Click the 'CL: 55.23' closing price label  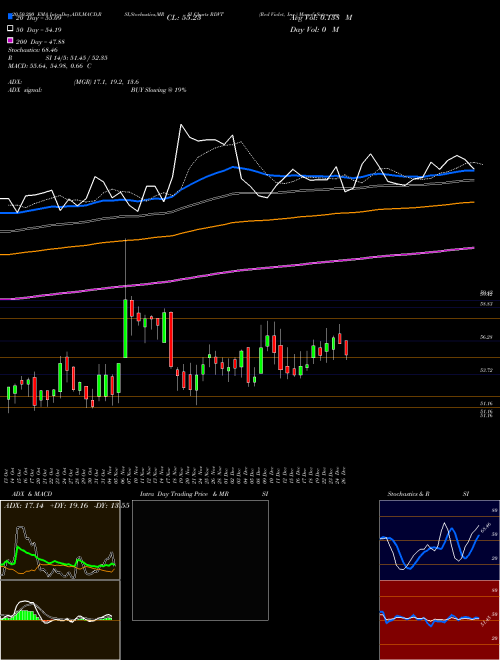184,18
